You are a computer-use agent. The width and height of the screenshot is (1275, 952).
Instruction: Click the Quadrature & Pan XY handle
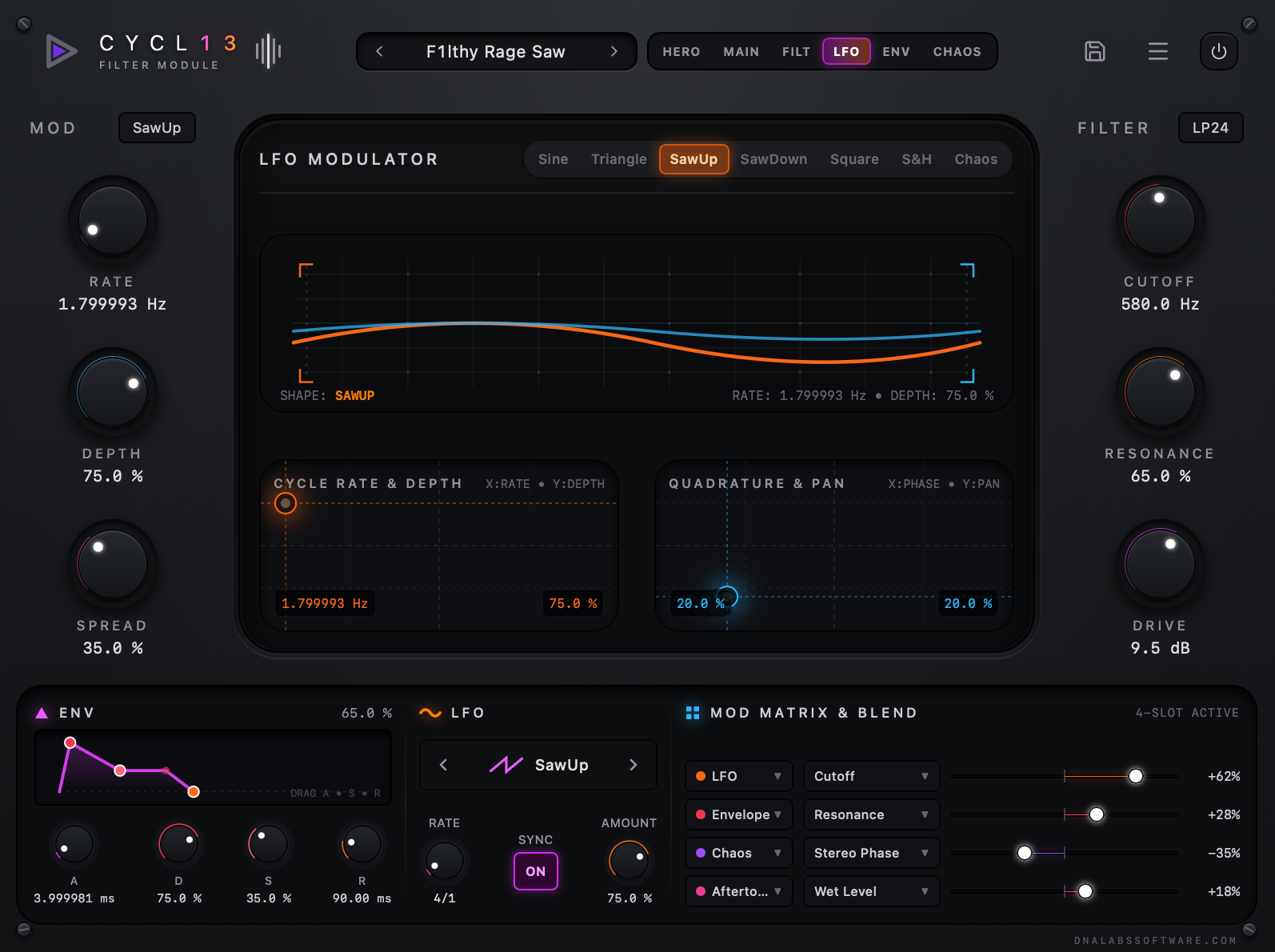tap(727, 596)
